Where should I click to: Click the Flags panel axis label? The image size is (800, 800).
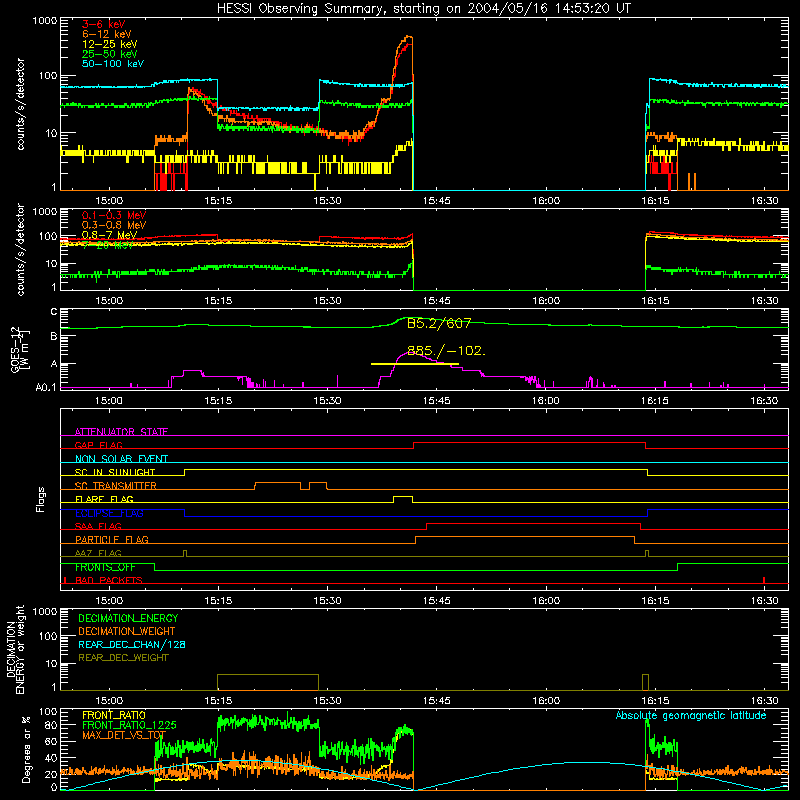click(x=40, y=499)
